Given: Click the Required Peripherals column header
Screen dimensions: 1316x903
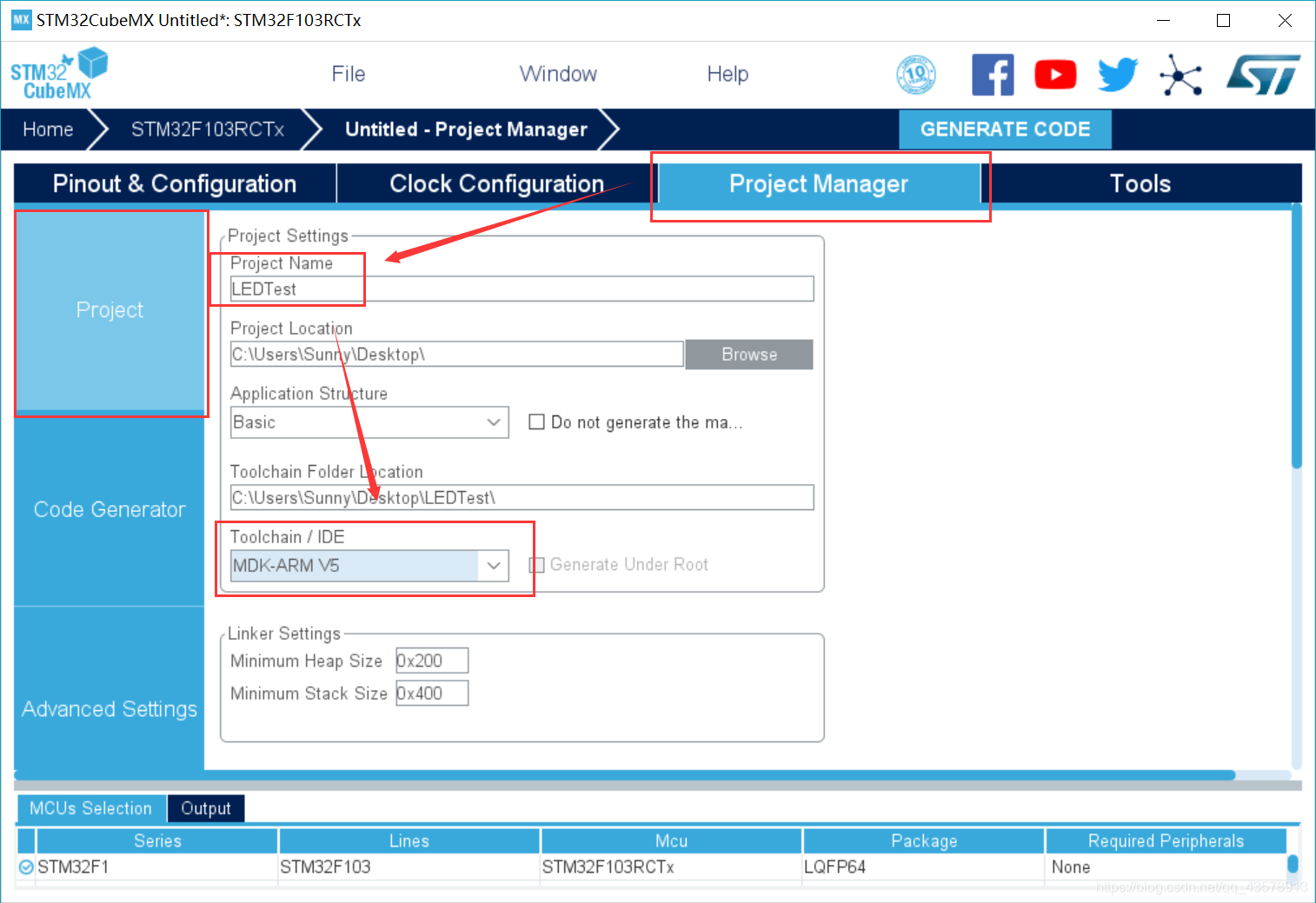Looking at the screenshot, I should tap(1166, 841).
